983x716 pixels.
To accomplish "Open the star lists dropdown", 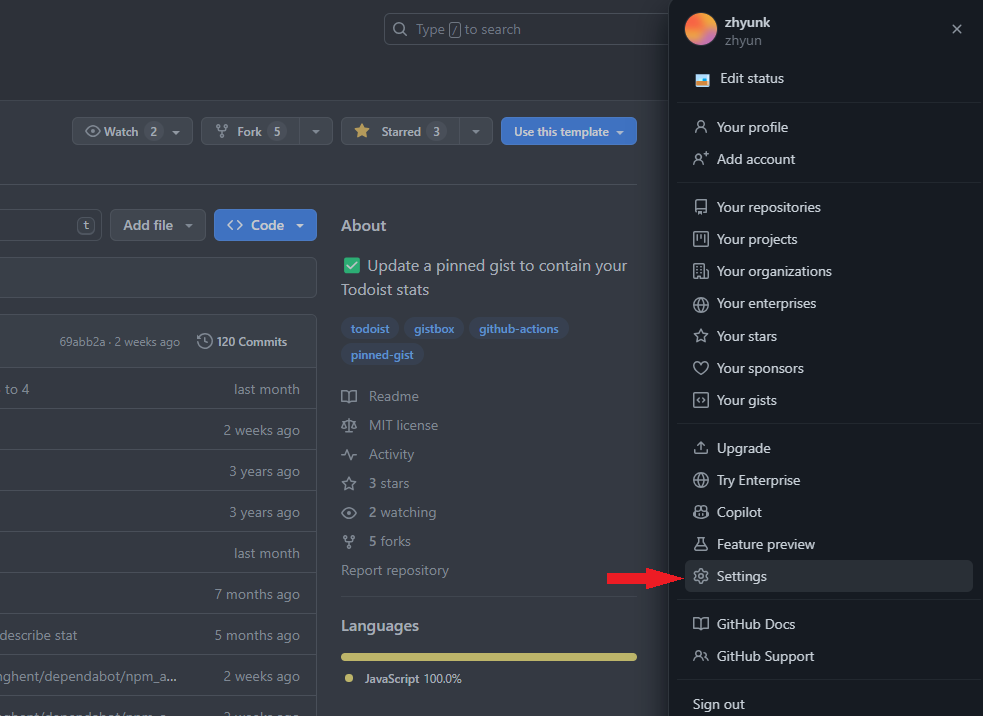I will 476,131.
